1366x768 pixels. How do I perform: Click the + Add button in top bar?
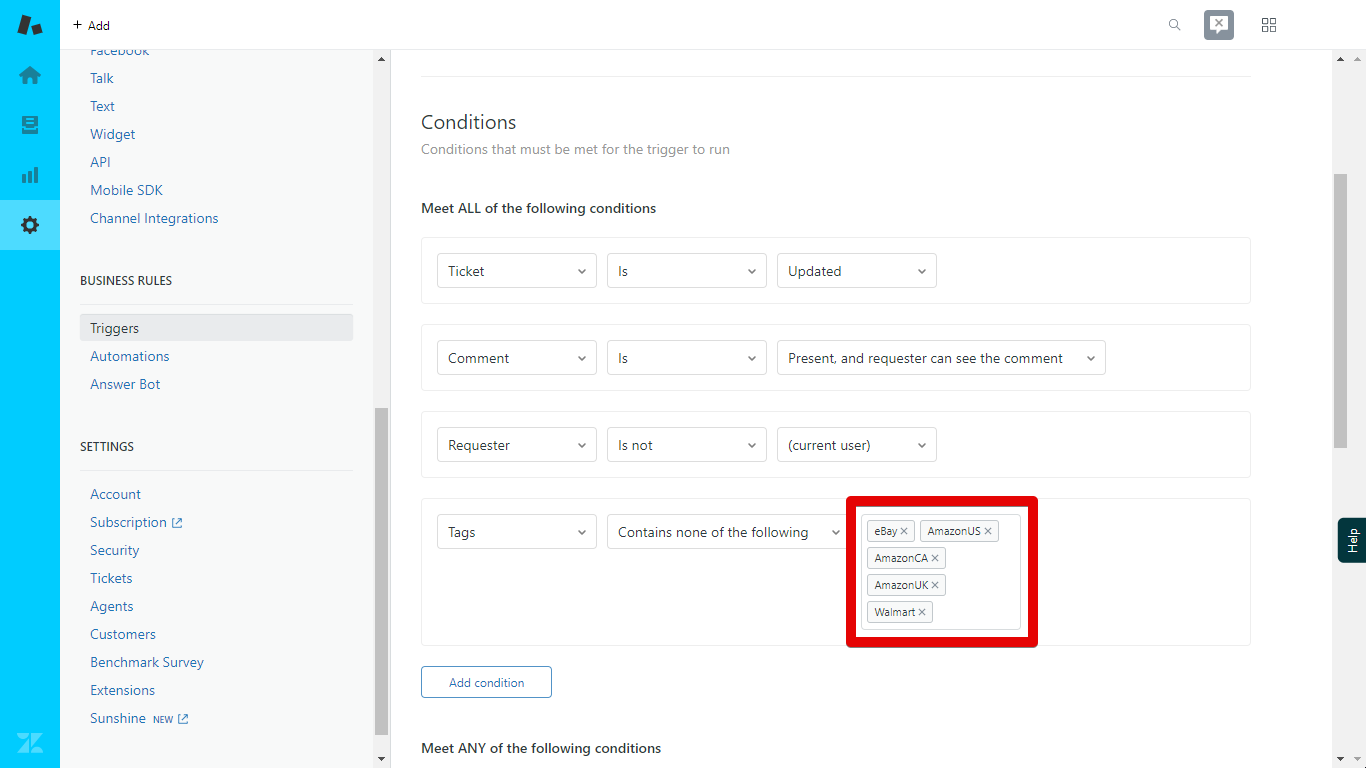tap(91, 24)
